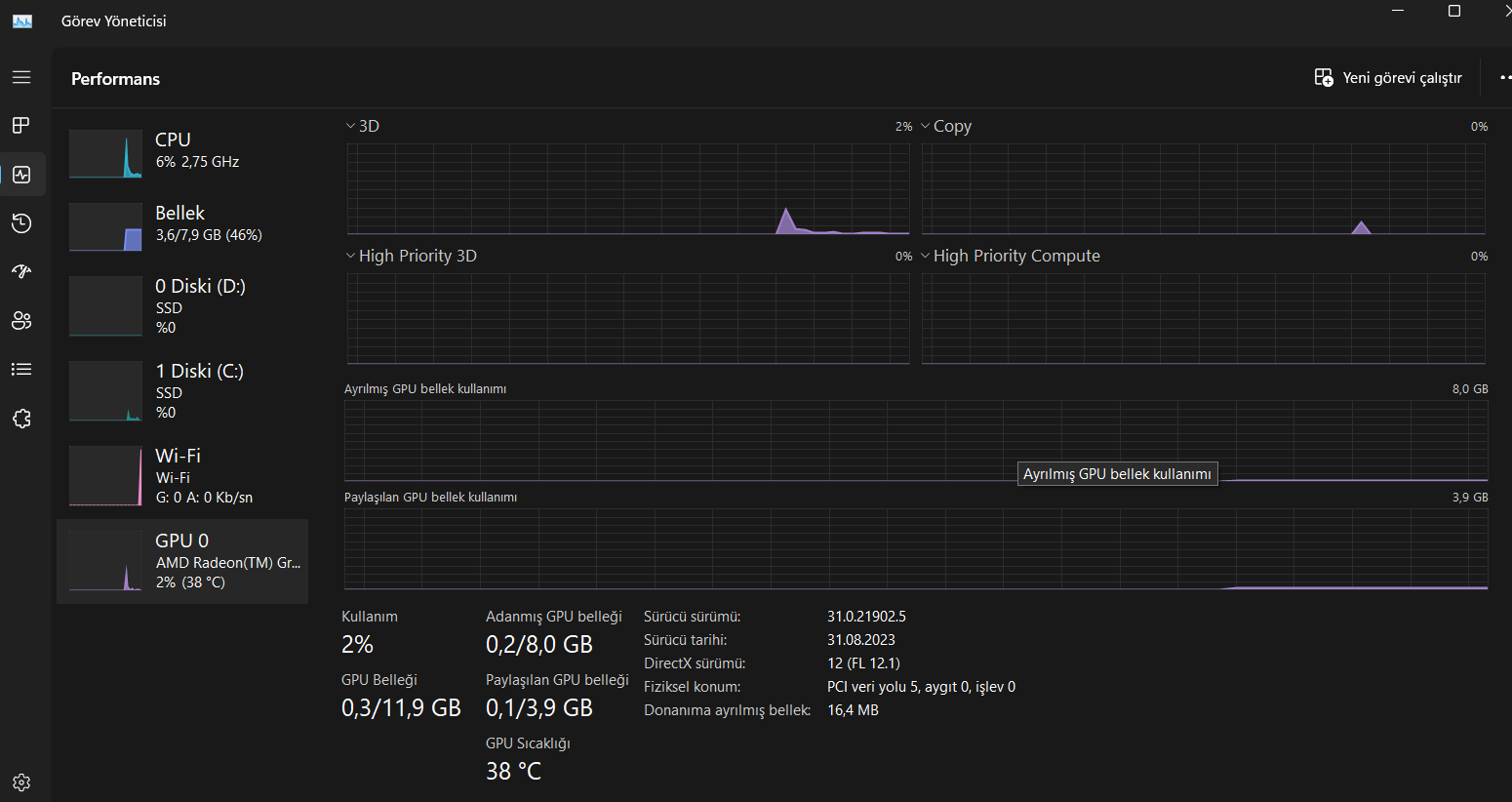
Task: Click the Paylaşılan GPU bellek kullanımı graph
Action: 916,549
